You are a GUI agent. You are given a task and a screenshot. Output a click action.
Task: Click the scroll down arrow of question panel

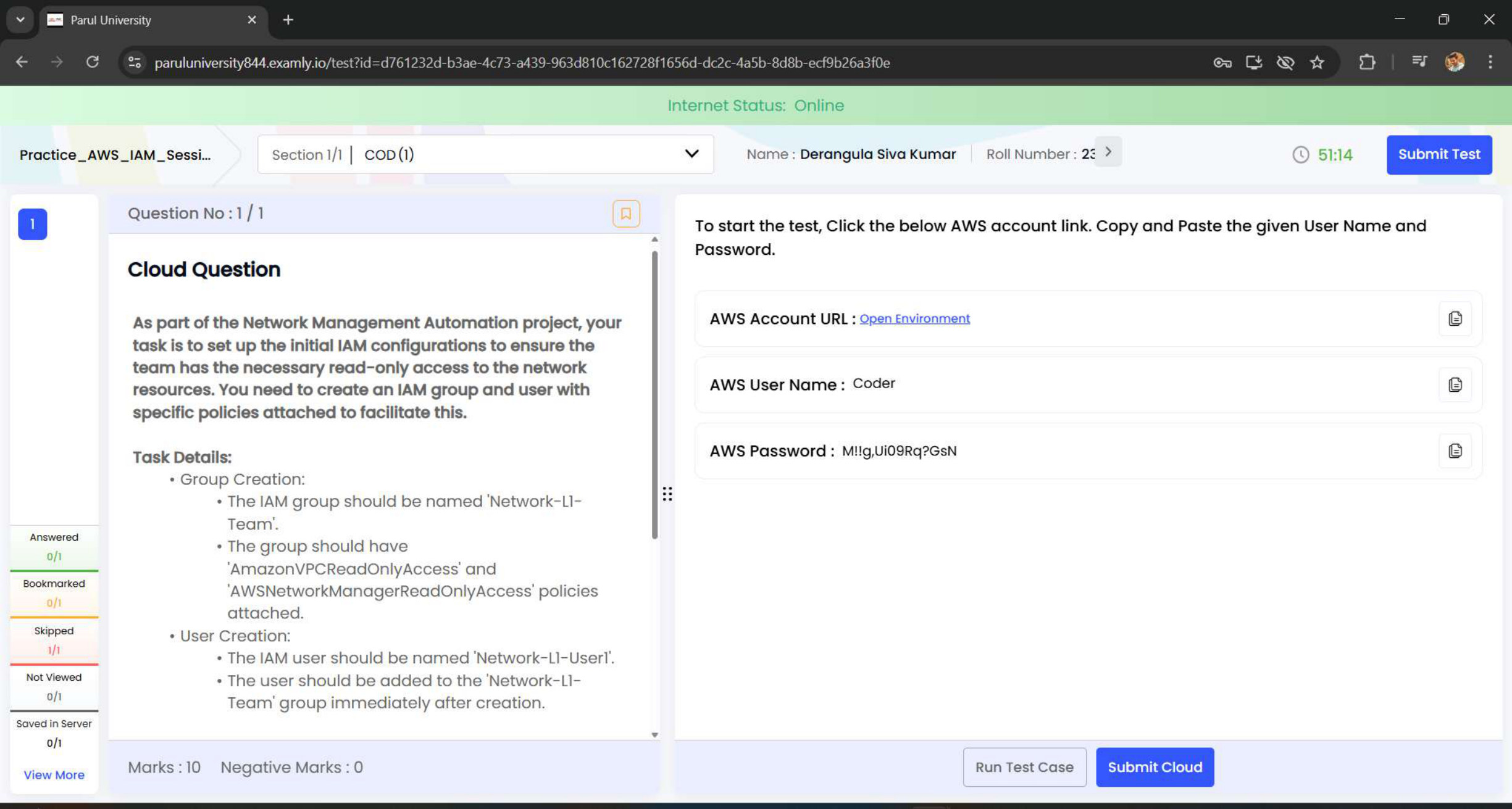click(x=654, y=735)
